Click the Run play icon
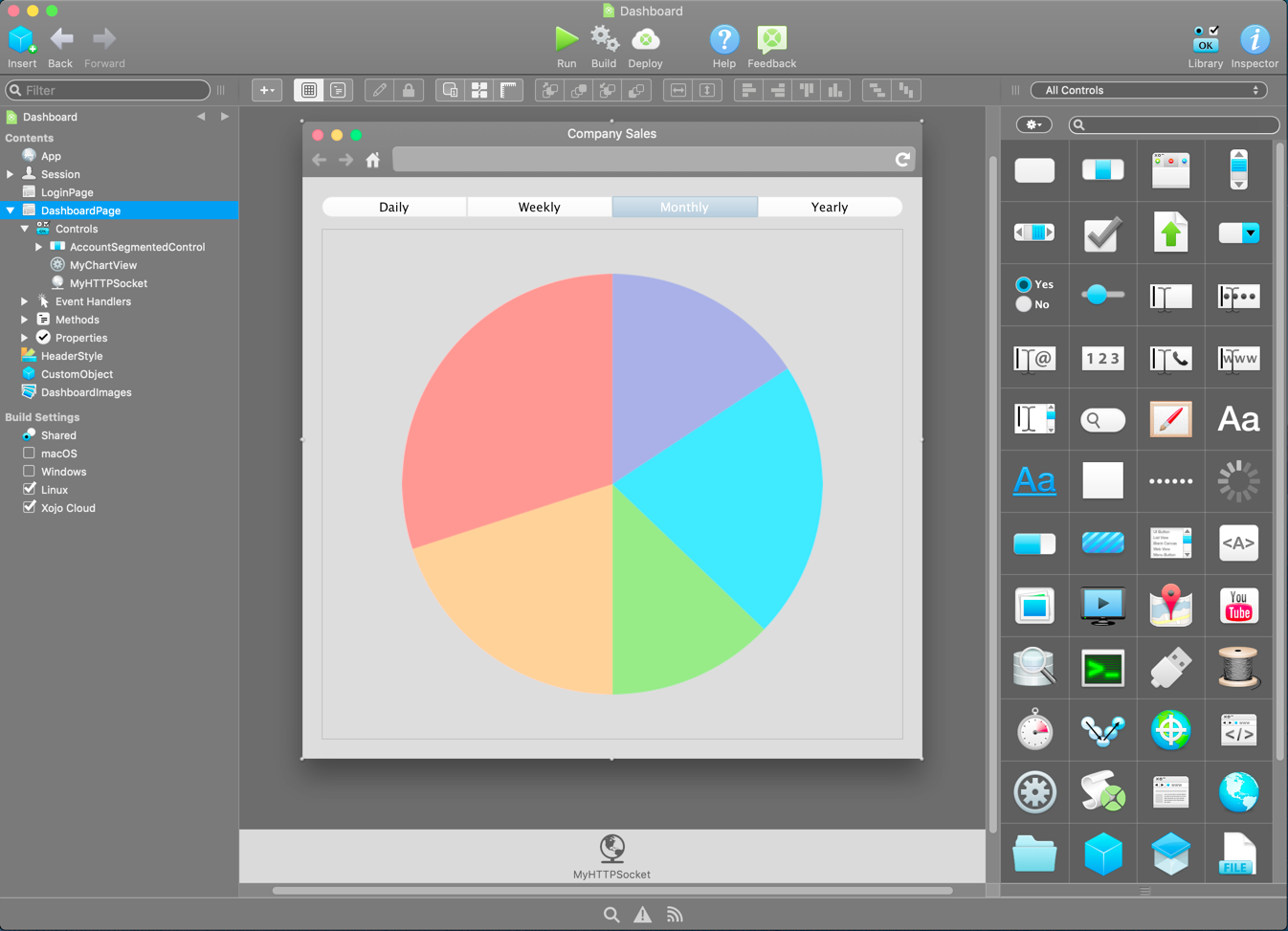Image resolution: width=1288 pixels, height=931 pixels. 566,39
